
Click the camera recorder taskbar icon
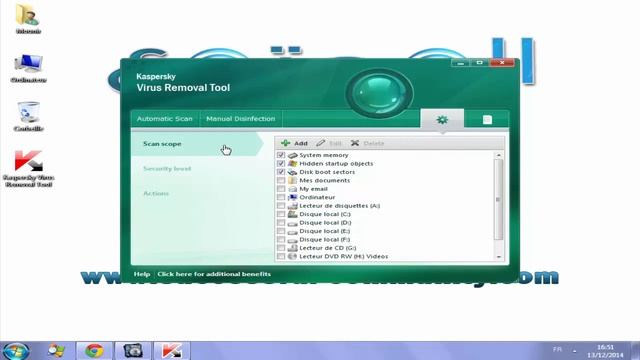133,351
